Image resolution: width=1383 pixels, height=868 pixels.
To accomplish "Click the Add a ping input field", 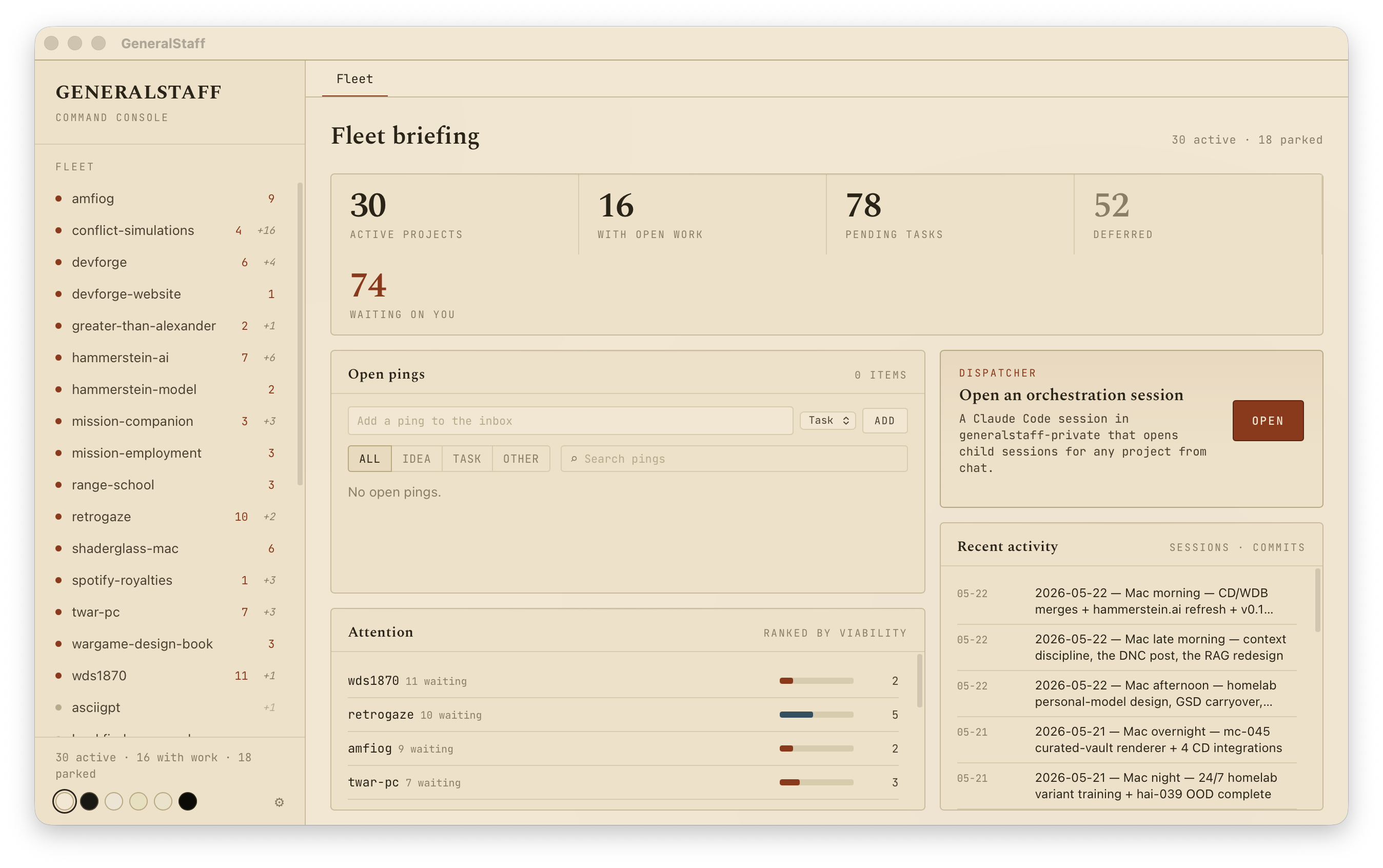I will tap(570, 420).
